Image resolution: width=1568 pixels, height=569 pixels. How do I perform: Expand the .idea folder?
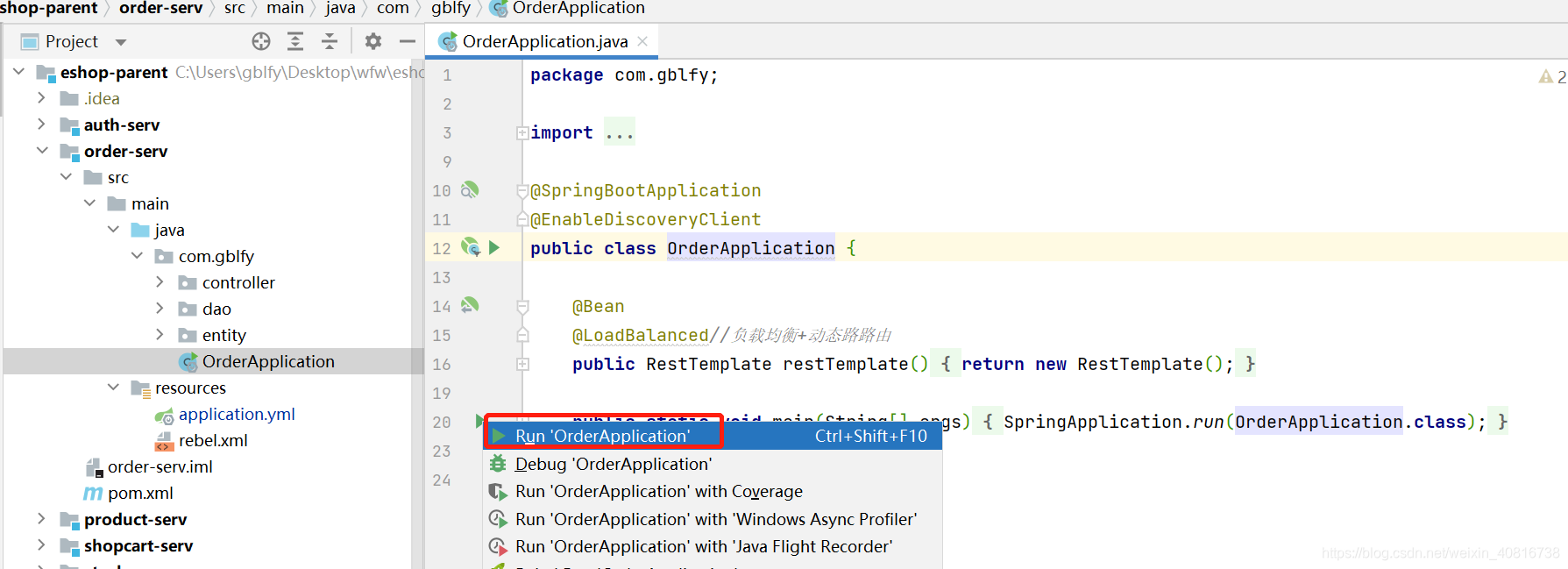coord(41,98)
